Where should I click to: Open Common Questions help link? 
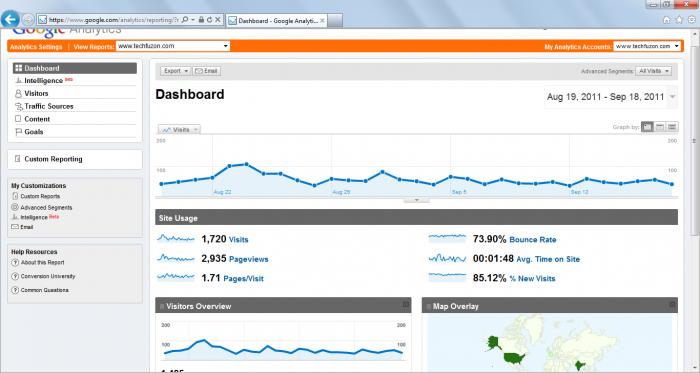45,290
